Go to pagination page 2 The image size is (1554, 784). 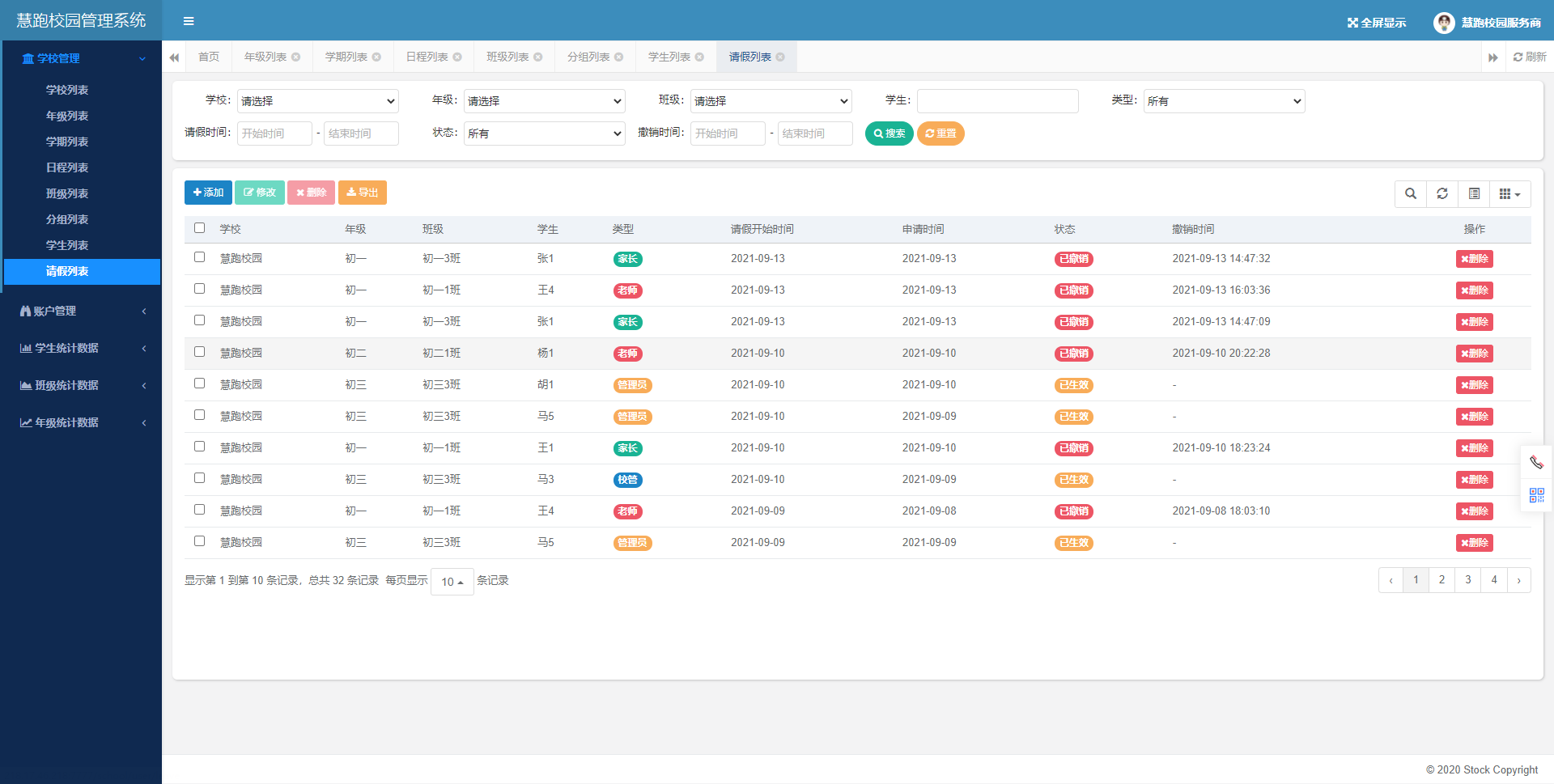pyautogui.click(x=1441, y=580)
